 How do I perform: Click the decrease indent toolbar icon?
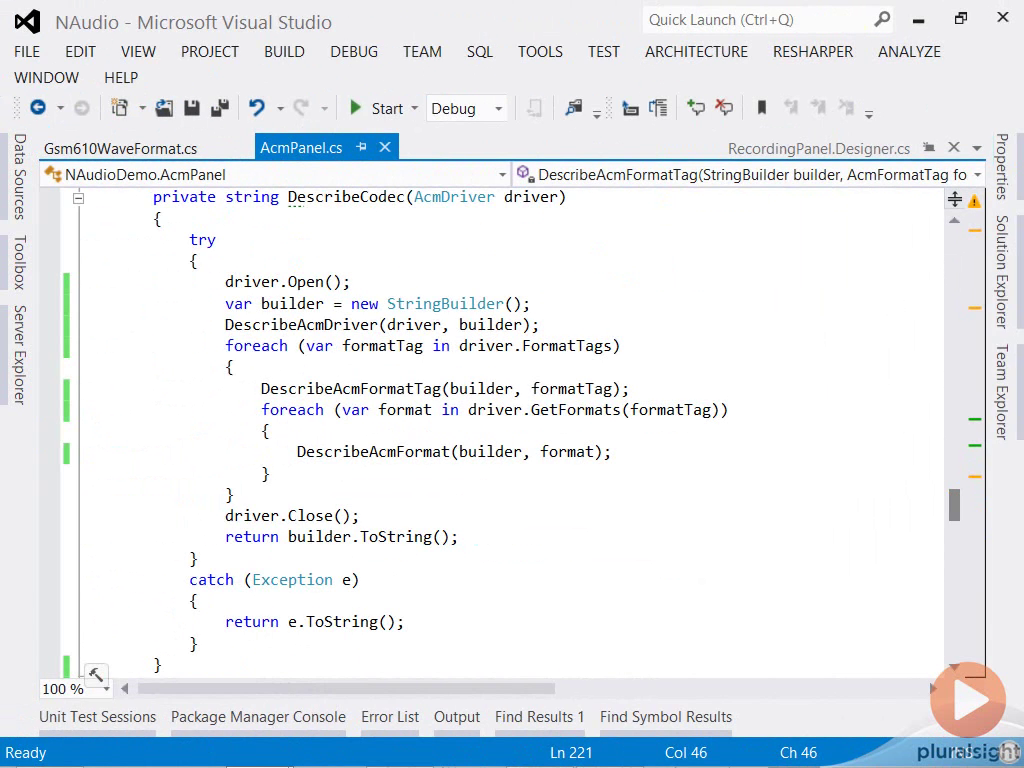pyautogui.click(x=630, y=108)
